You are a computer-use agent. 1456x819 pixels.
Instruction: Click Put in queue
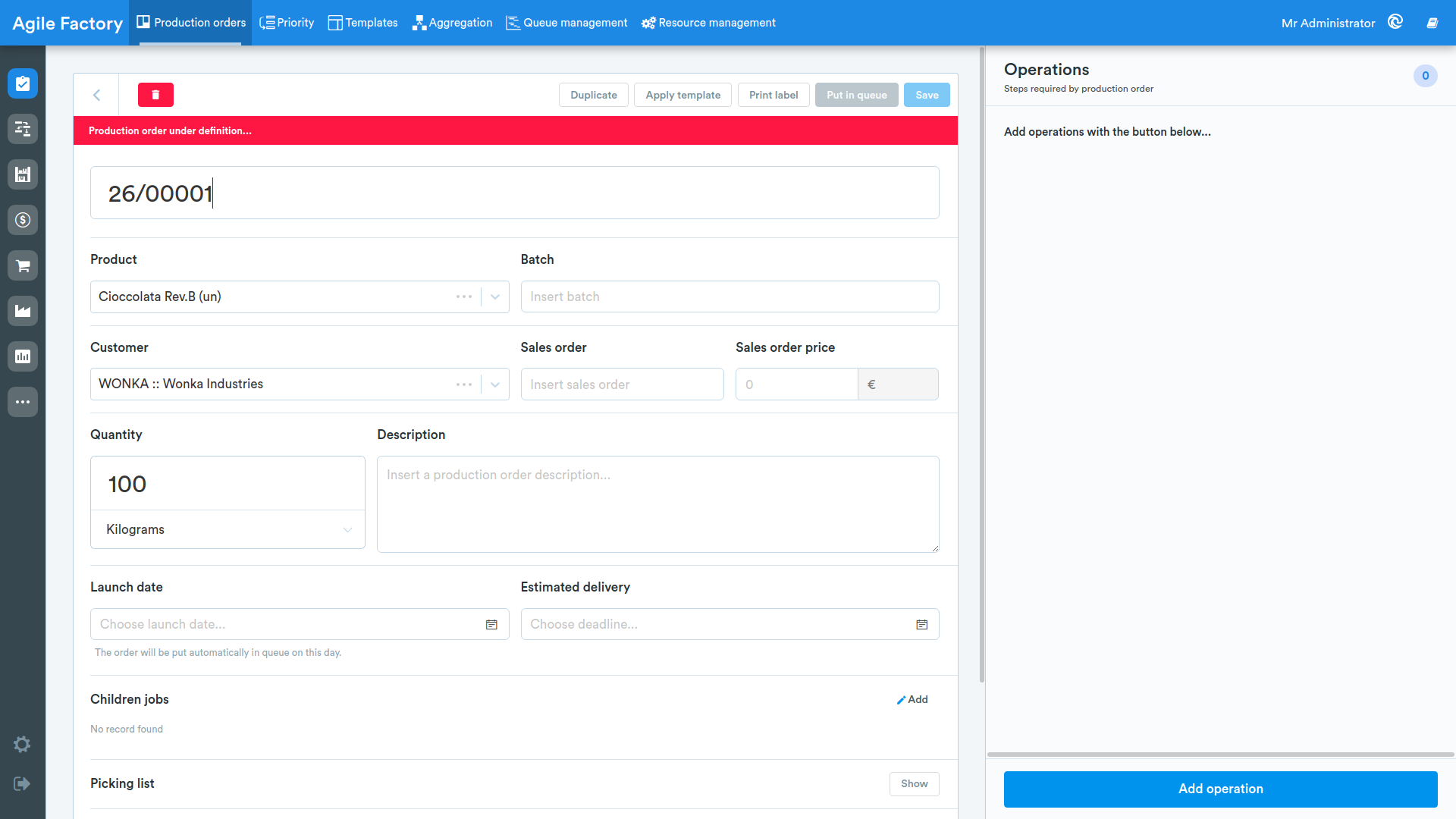(x=857, y=95)
